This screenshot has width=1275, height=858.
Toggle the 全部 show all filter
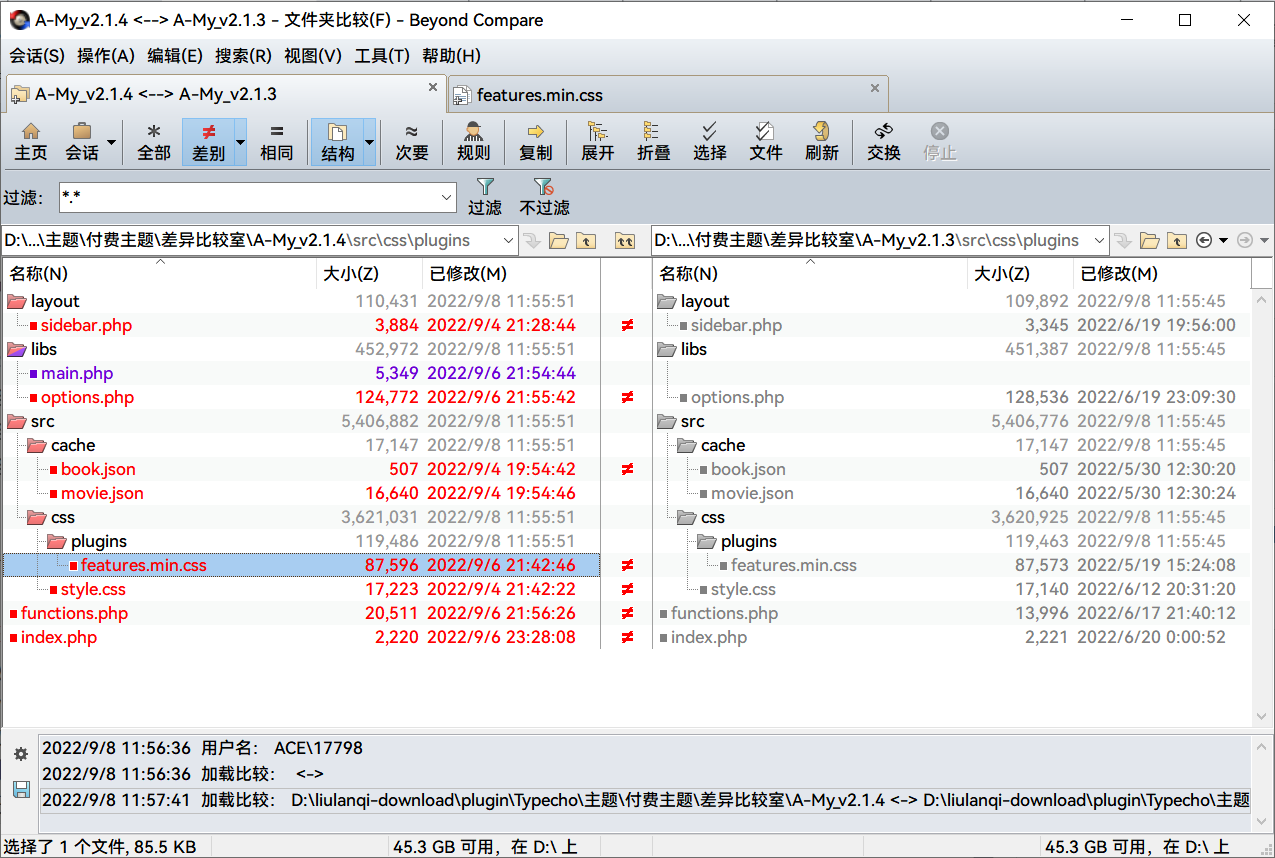point(154,141)
